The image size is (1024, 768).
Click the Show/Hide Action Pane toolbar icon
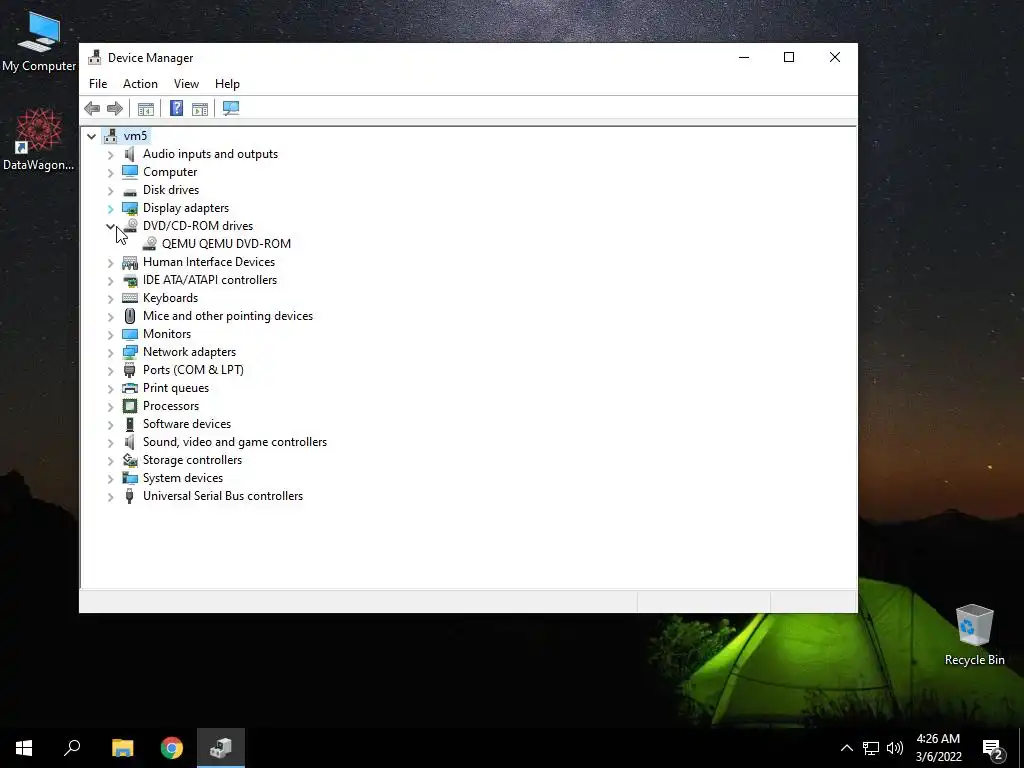(x=200, y=108)
